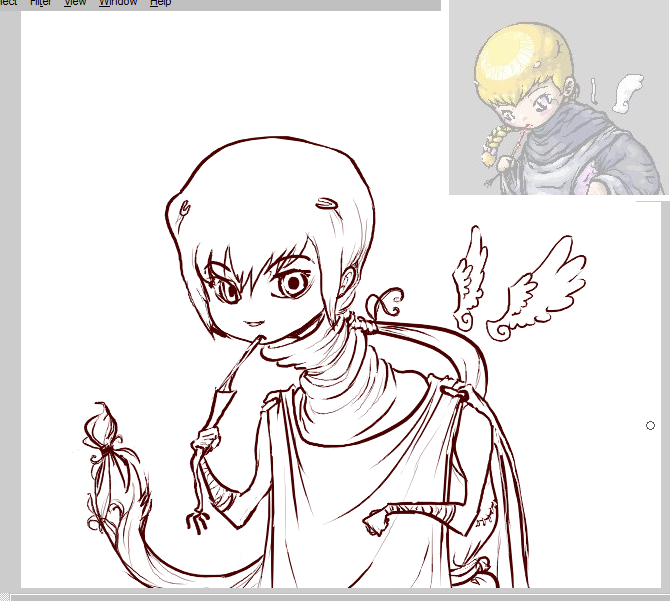Click the character's wide-open round eye
The image size is (670, 601).
click(x=293, y=284)
